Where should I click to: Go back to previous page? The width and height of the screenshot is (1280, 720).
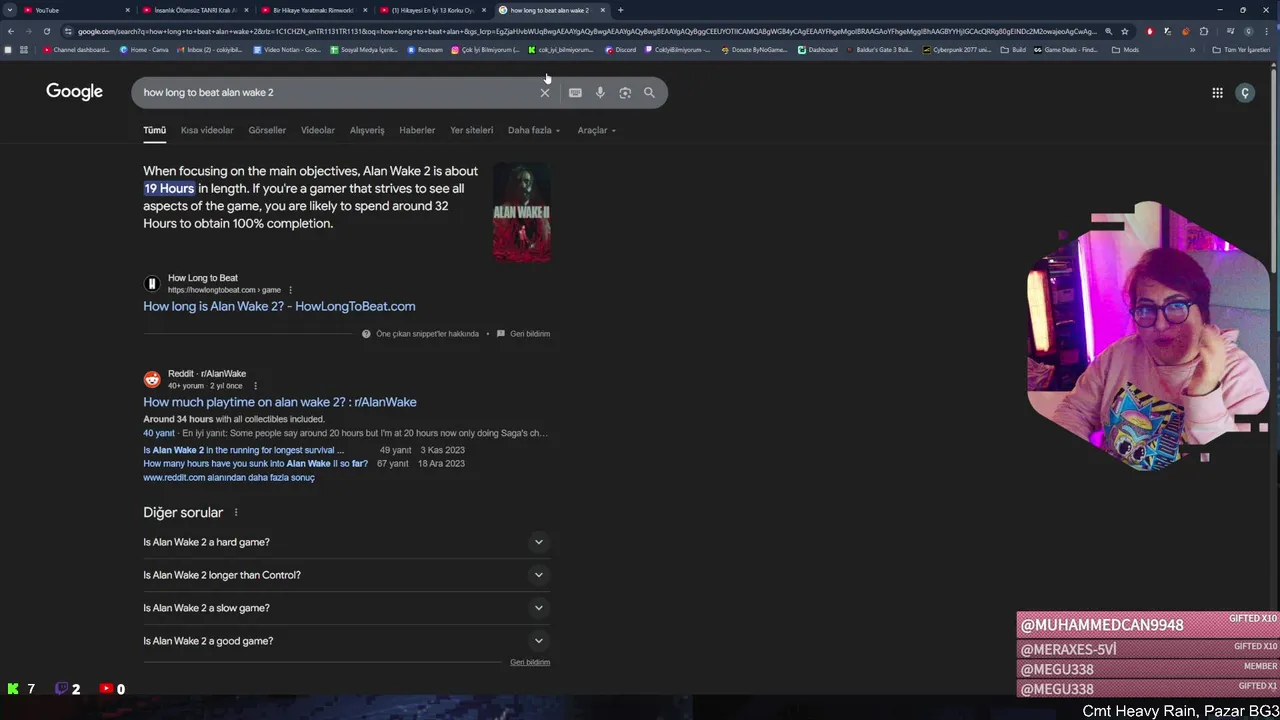[11, 31]
